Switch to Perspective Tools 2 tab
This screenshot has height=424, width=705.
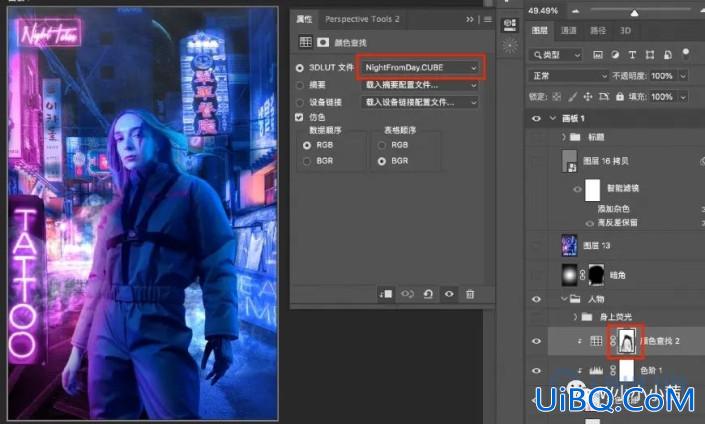(x=362, y=19)
